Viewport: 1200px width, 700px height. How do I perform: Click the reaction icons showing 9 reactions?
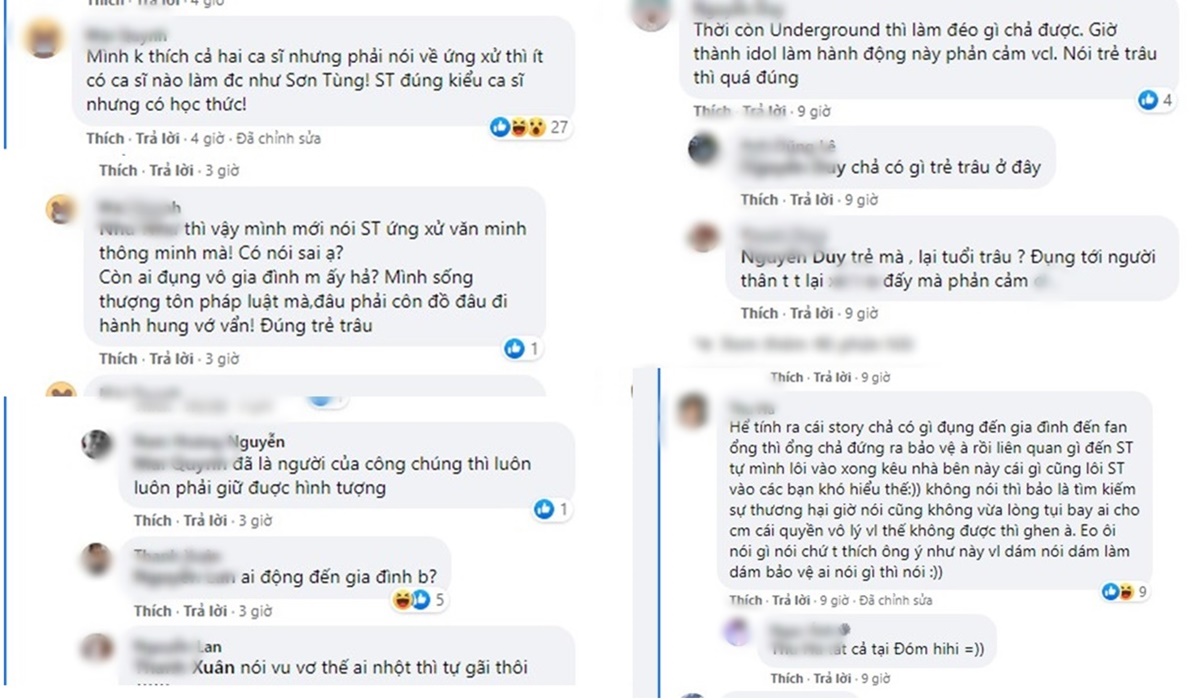click(1124, 592)
